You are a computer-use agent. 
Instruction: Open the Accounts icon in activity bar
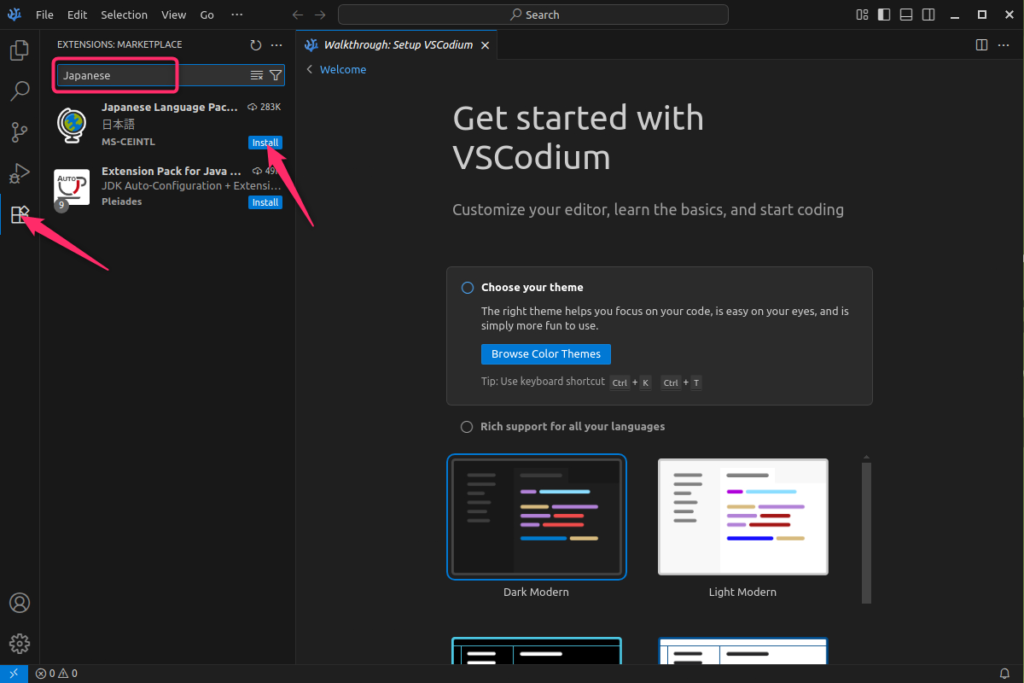[19, 603]
